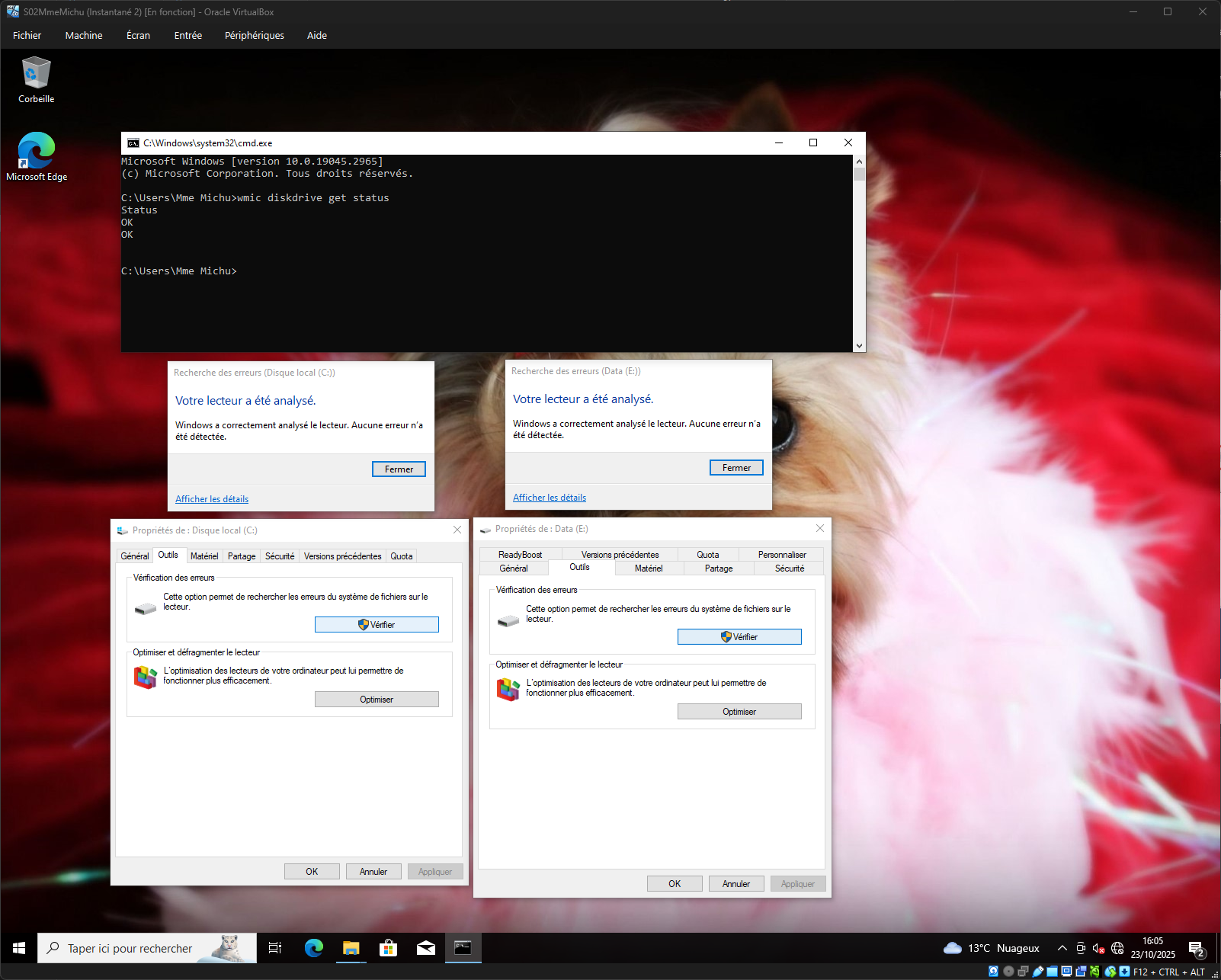Open Microsoft Store from the taskbar
Screen dimensions: 1221x980
[389, 948]
